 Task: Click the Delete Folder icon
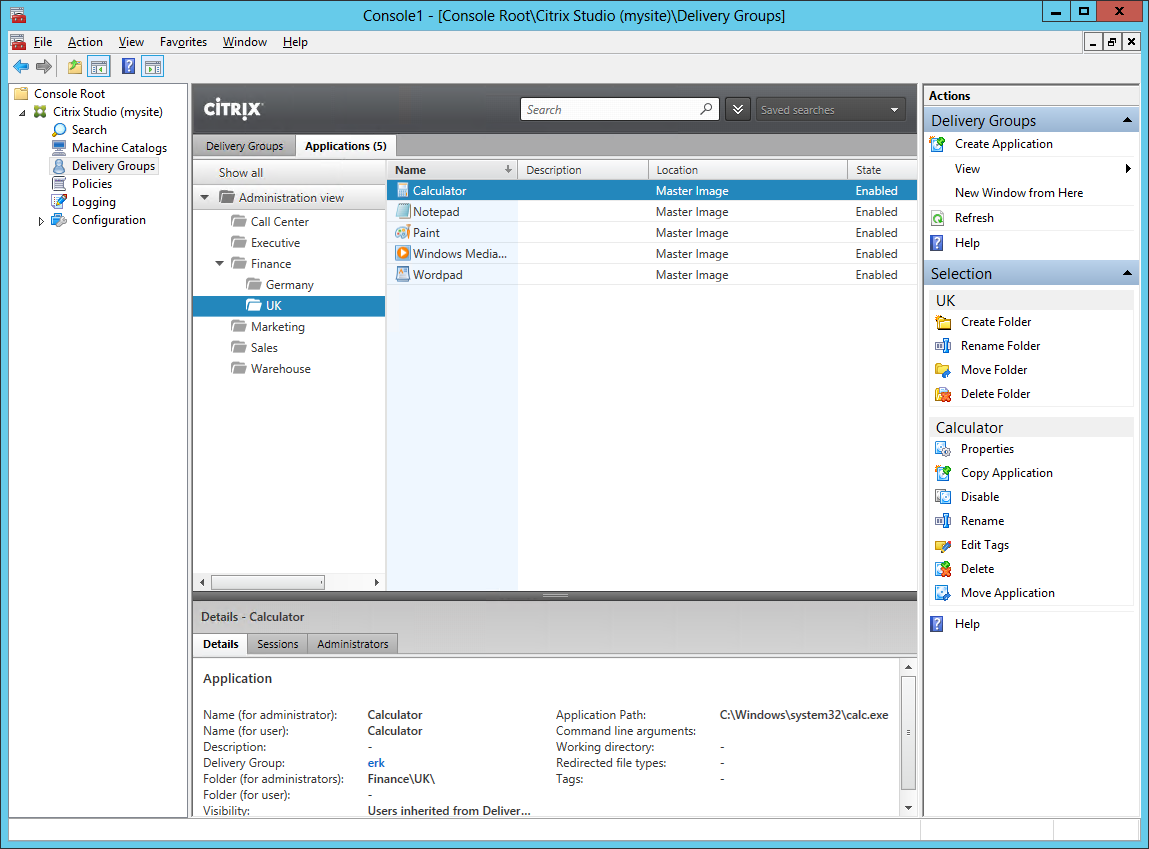pyautogui.click(x=942, y=394)
